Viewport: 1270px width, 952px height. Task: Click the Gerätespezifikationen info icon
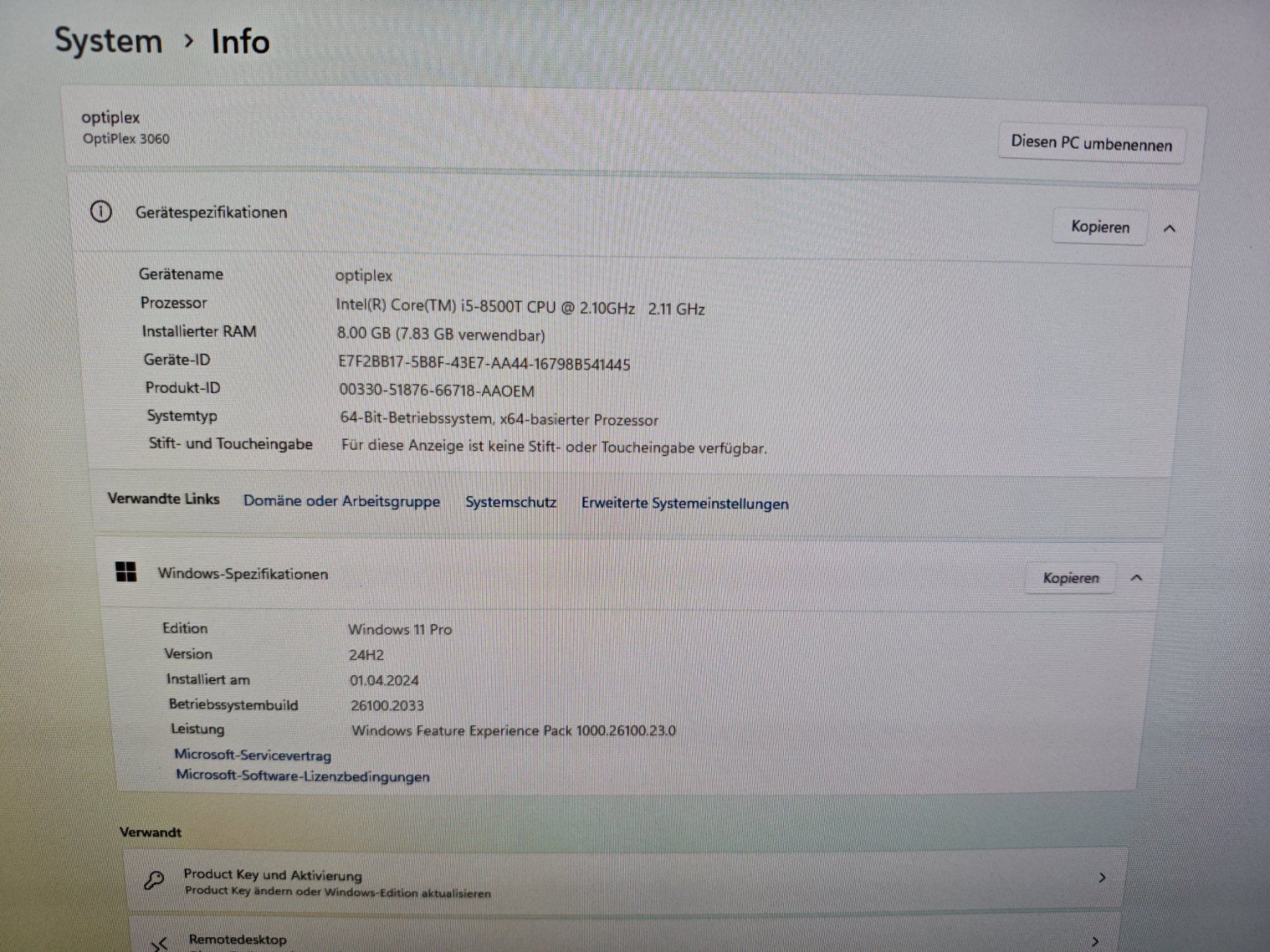(x=101, y=211)
